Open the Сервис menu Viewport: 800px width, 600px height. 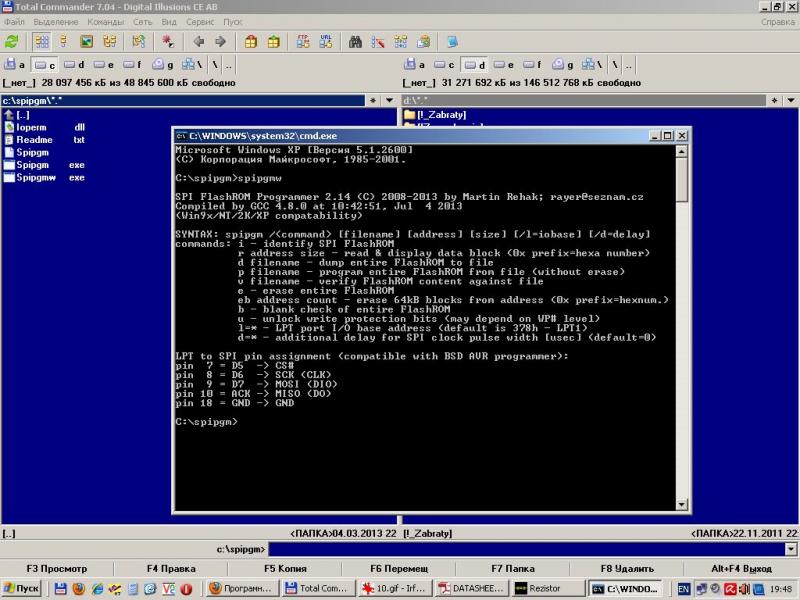coord(200,22)
